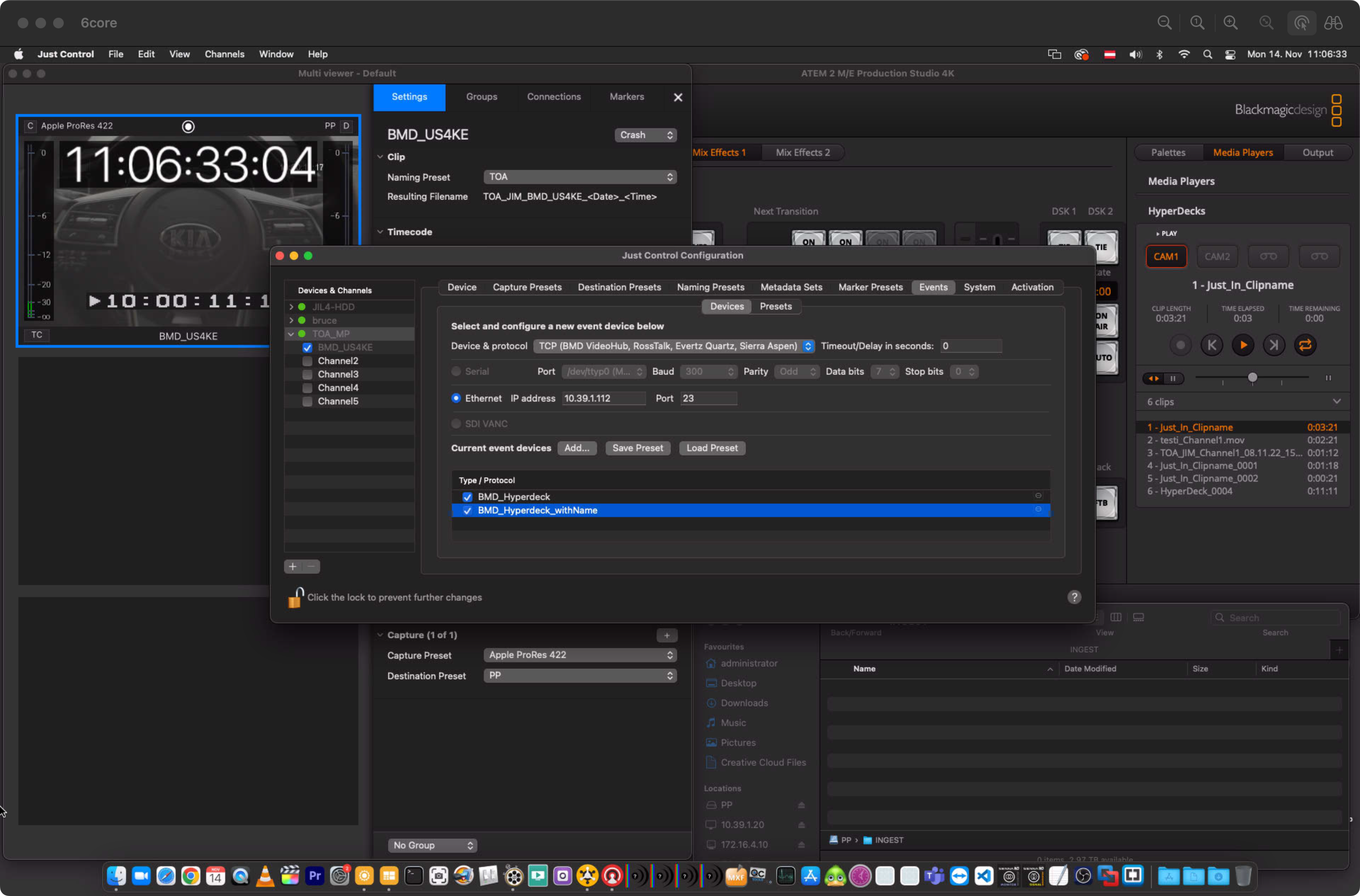The height and width of the screenshot is (896, 1360).
Task: Switch to the Connections tab
Action: point(553,97)
